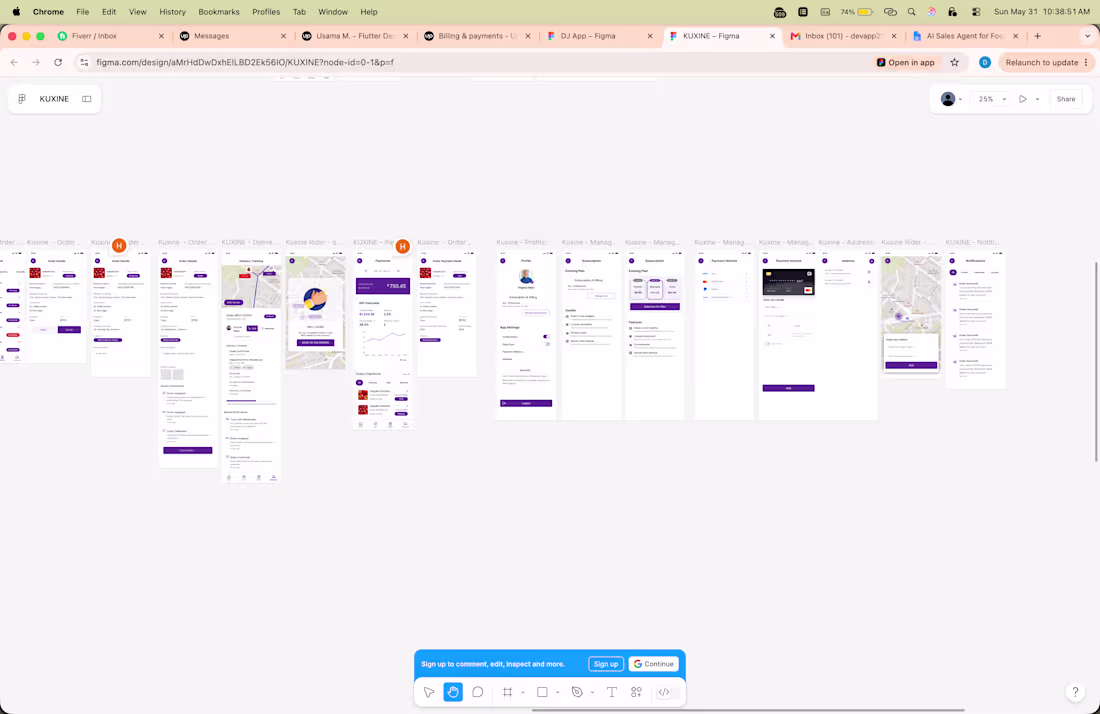
Task: Select the Text tool
Action: [612, 692]
